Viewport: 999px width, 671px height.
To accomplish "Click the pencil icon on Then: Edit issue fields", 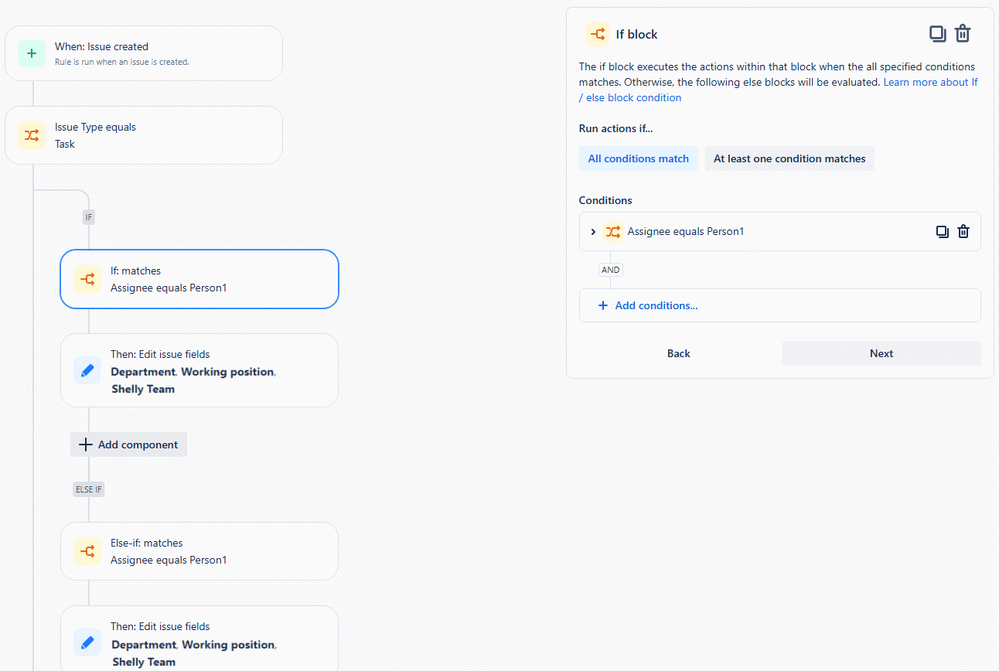I will (x=87, y=370).
